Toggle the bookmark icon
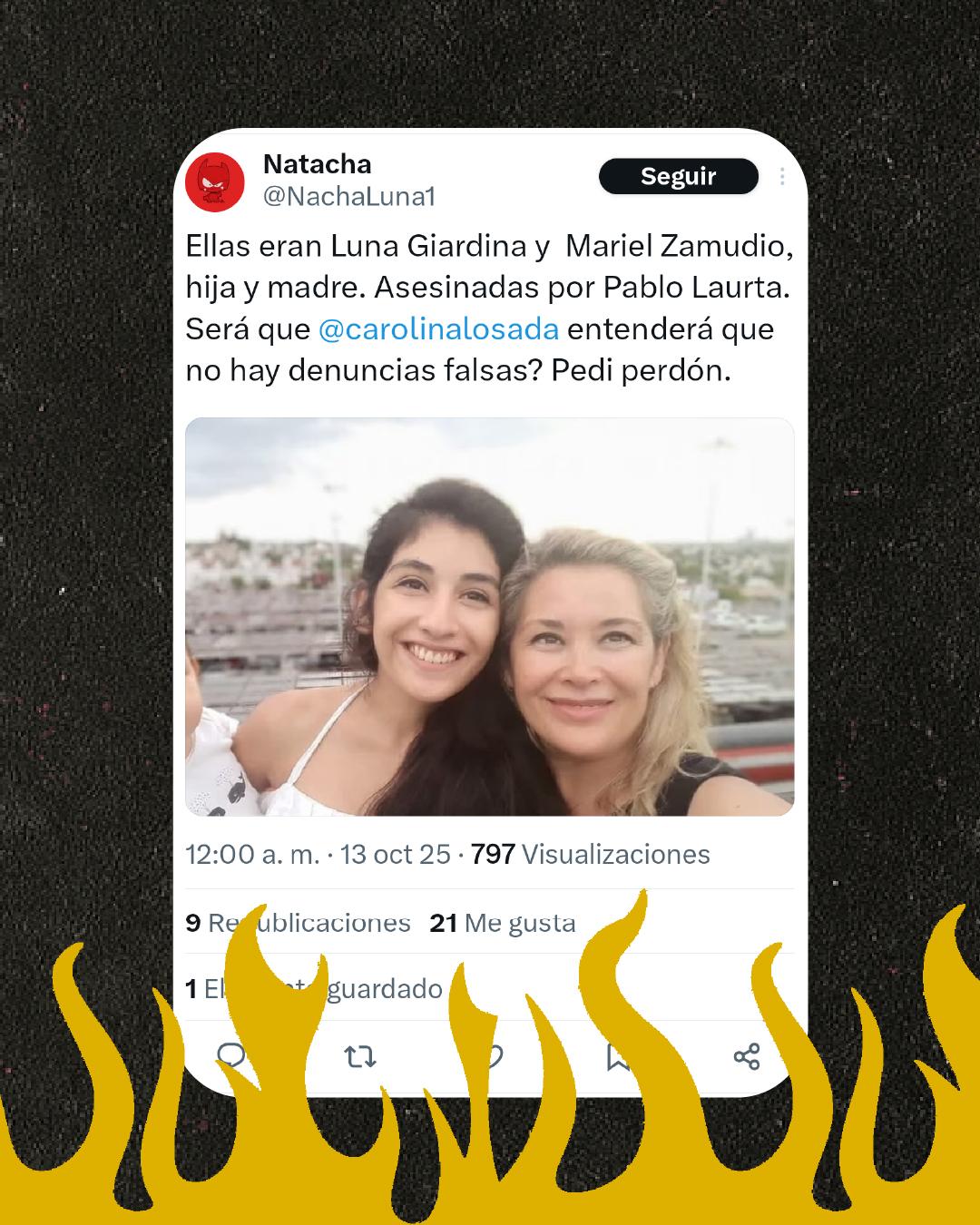 pyautogui.click(x=619, y=1056)
